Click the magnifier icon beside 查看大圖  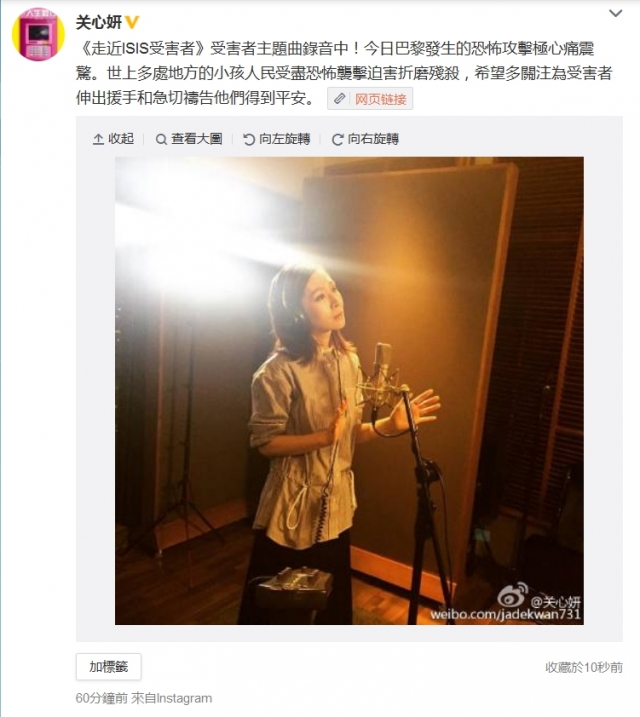point(161,139)
